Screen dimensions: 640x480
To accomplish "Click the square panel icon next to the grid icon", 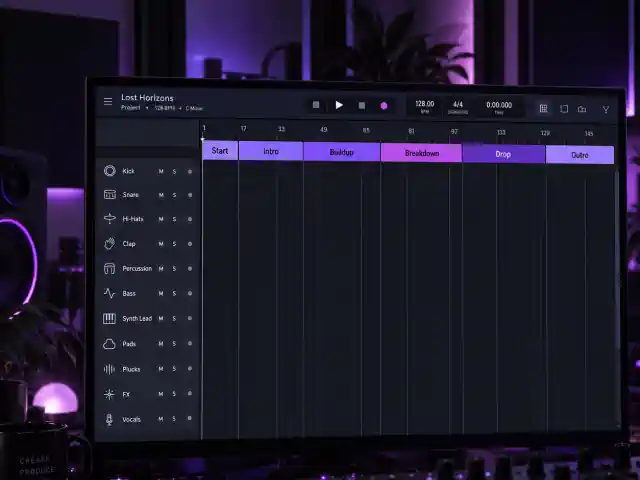I will [564, 109].
